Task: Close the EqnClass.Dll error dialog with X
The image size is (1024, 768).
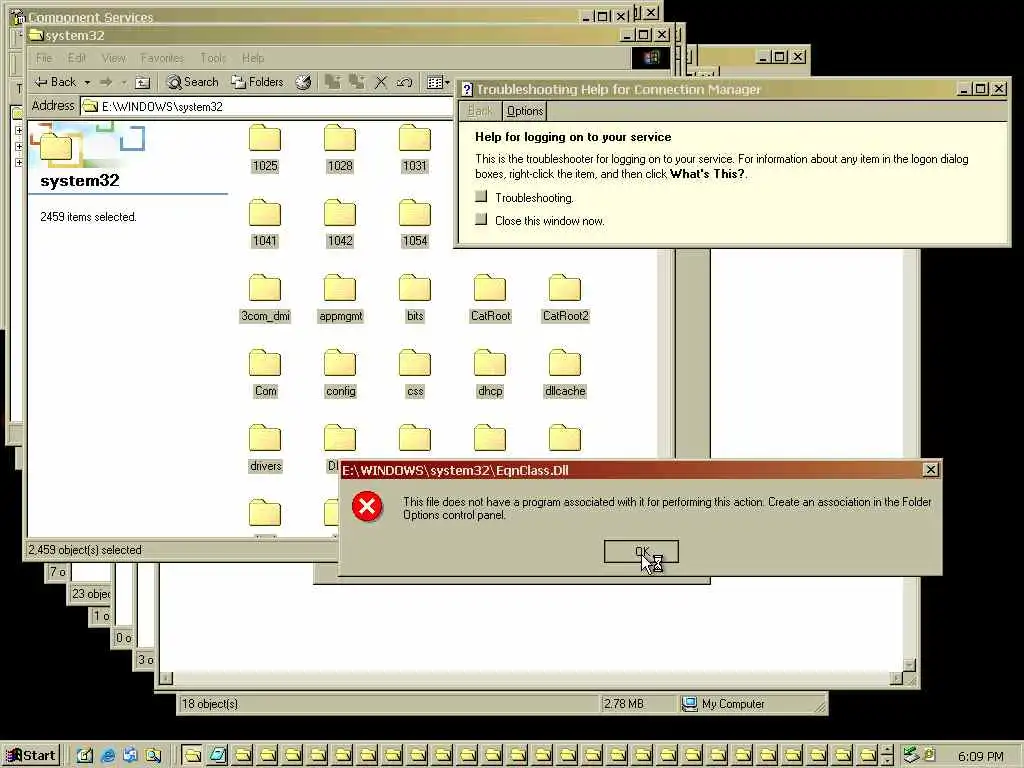Action: click(931, 470)
